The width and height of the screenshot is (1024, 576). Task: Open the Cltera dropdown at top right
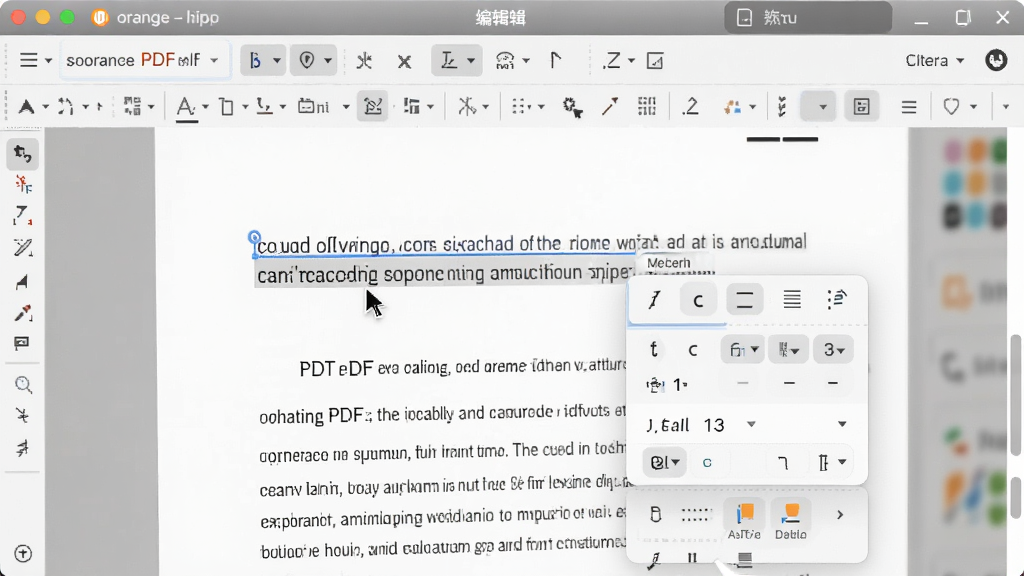(x=935, y=60)
